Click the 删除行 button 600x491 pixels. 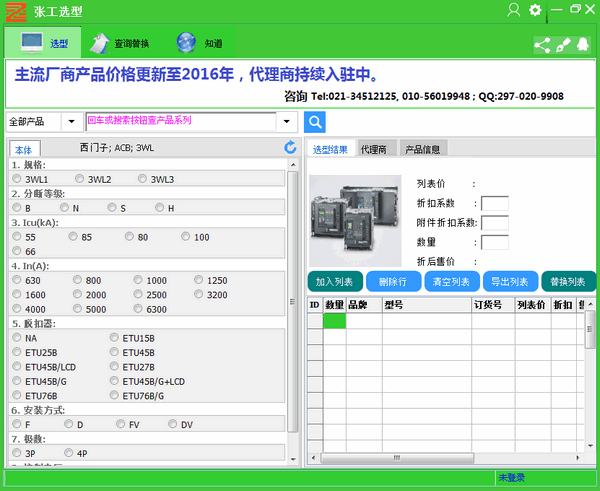pyautogui.click(x=393, y=282)
